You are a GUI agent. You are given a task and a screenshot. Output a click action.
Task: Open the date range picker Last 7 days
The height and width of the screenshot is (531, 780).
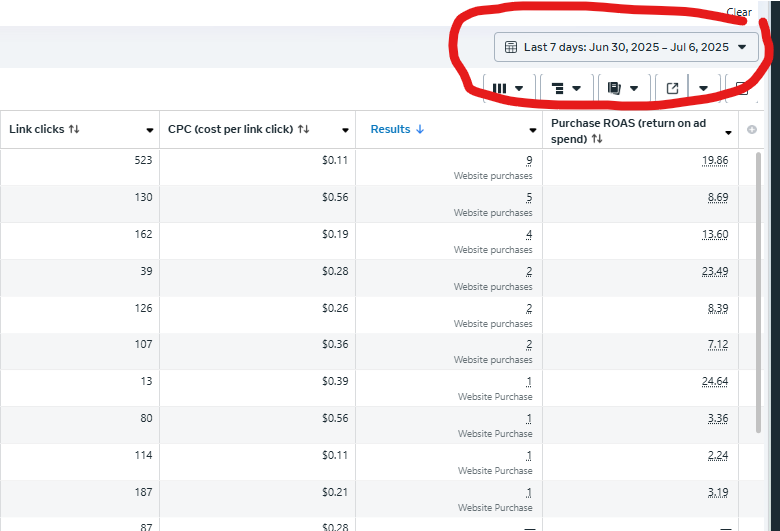pyautogui.click(x=626, y=47)
